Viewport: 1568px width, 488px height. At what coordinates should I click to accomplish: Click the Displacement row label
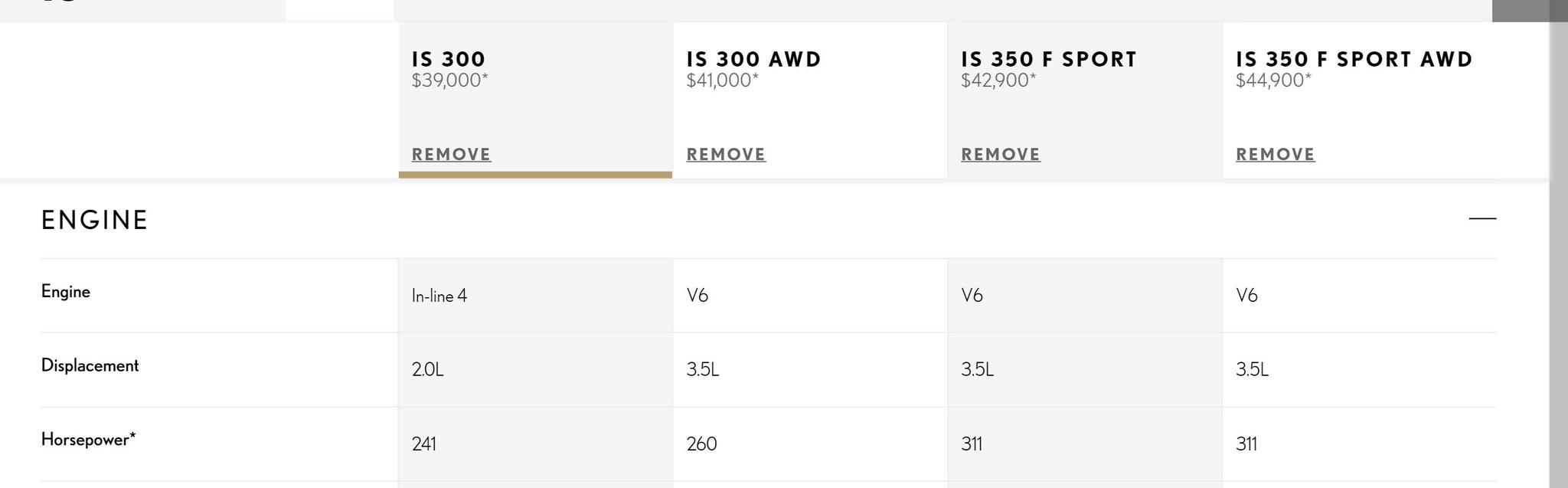[90, 365]
